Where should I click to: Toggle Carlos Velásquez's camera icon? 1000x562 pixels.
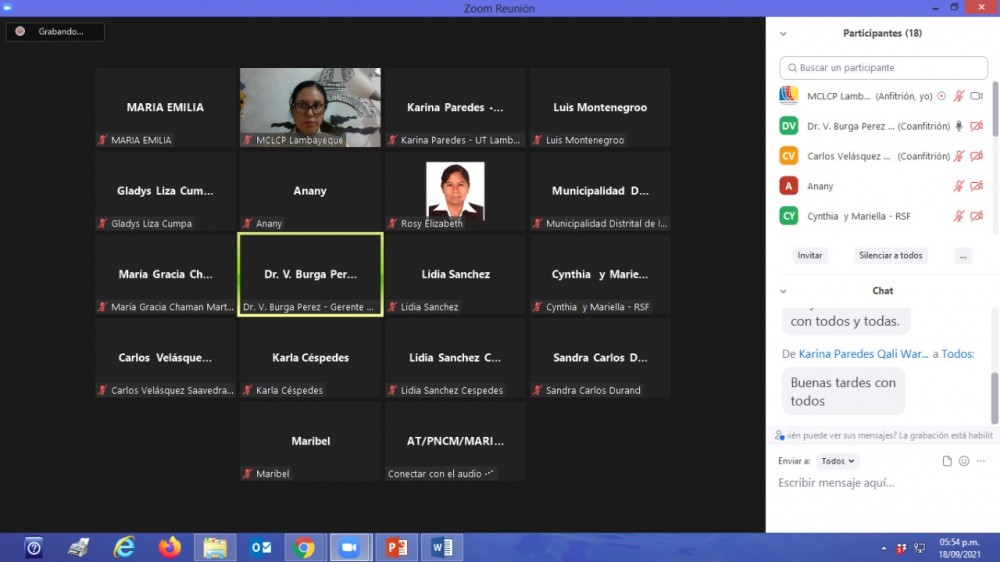[976, 156]
